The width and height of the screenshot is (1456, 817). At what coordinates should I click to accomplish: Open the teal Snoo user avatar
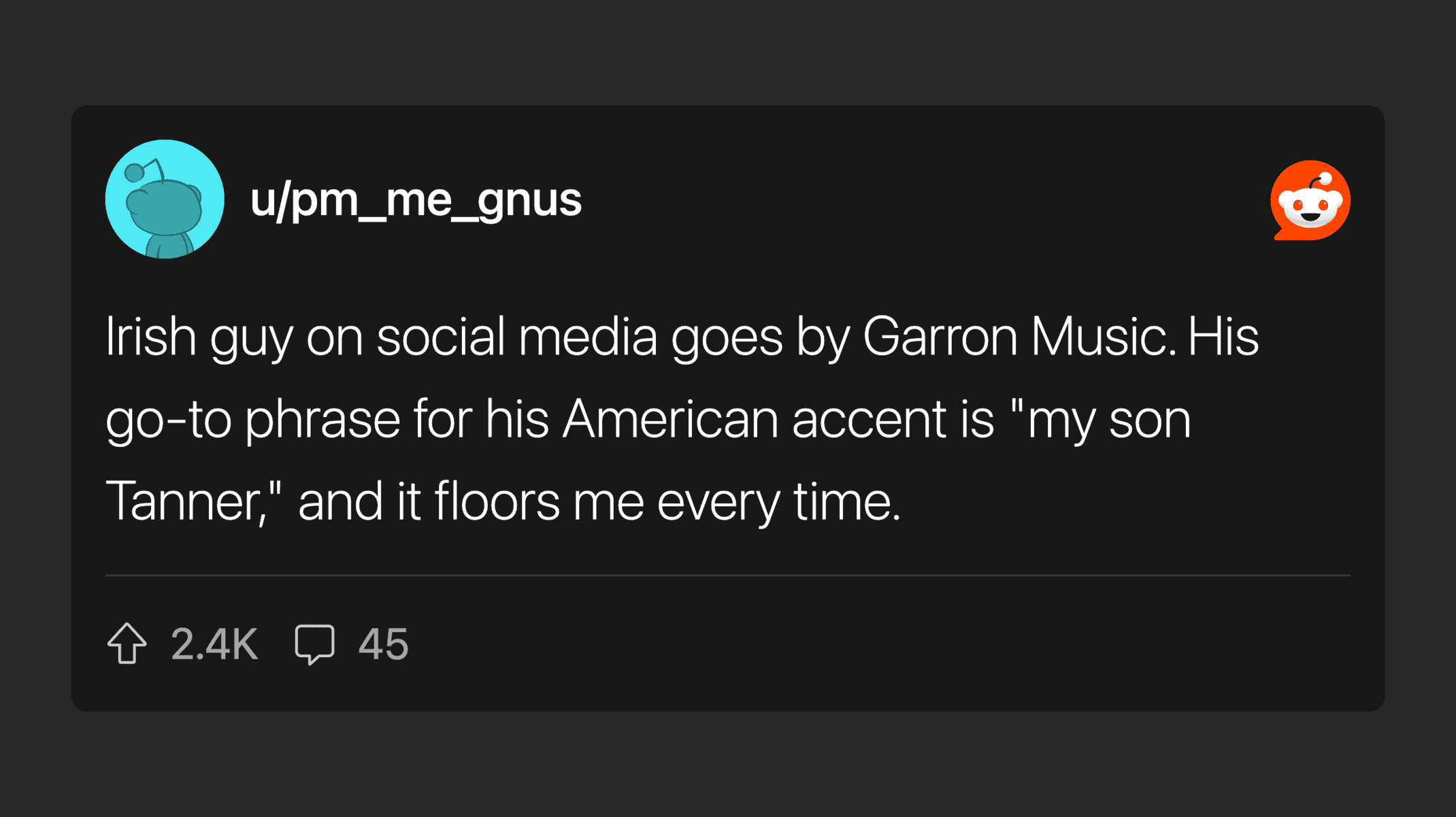165,199
